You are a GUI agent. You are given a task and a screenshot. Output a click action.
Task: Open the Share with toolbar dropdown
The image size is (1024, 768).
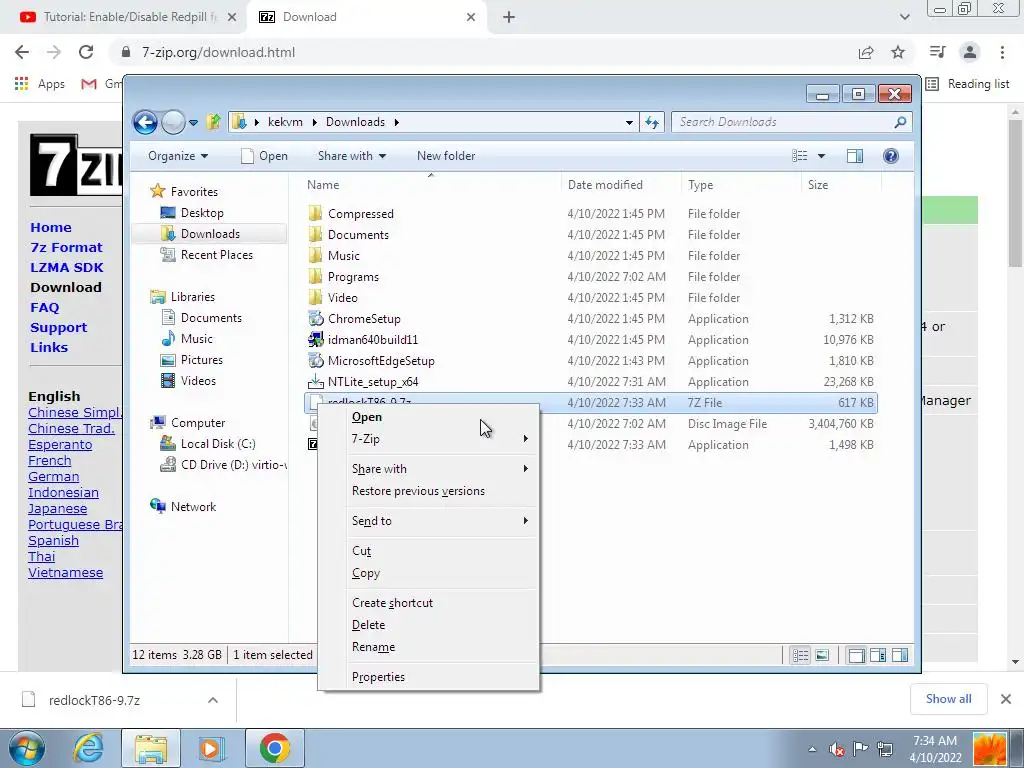tap(352, 156)
